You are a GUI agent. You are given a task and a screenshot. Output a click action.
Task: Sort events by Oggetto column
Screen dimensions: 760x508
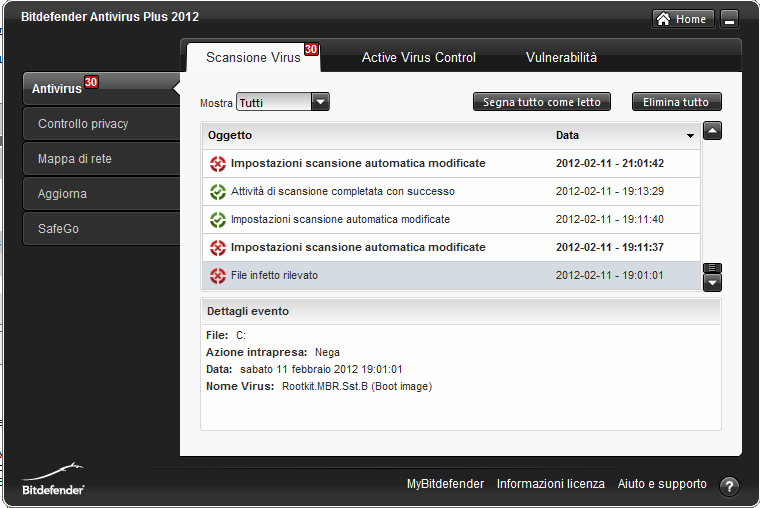[x=230, y=135]
